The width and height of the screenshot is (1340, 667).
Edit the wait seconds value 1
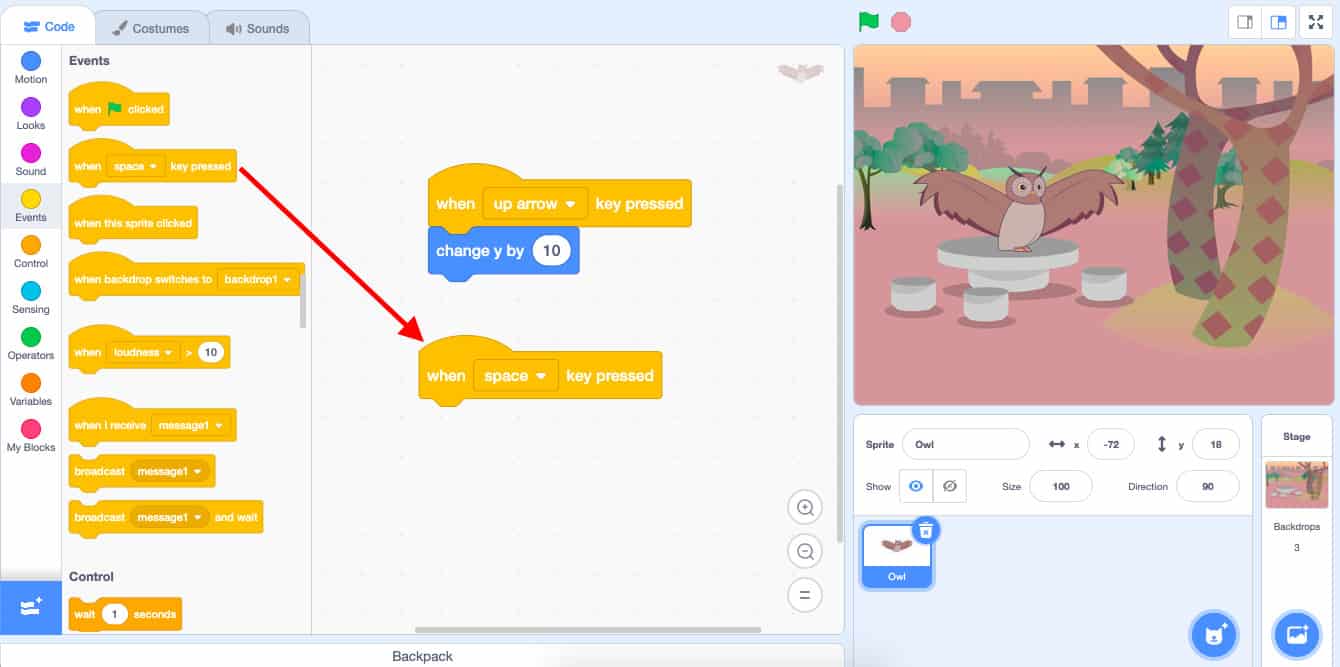click(115, 614)
